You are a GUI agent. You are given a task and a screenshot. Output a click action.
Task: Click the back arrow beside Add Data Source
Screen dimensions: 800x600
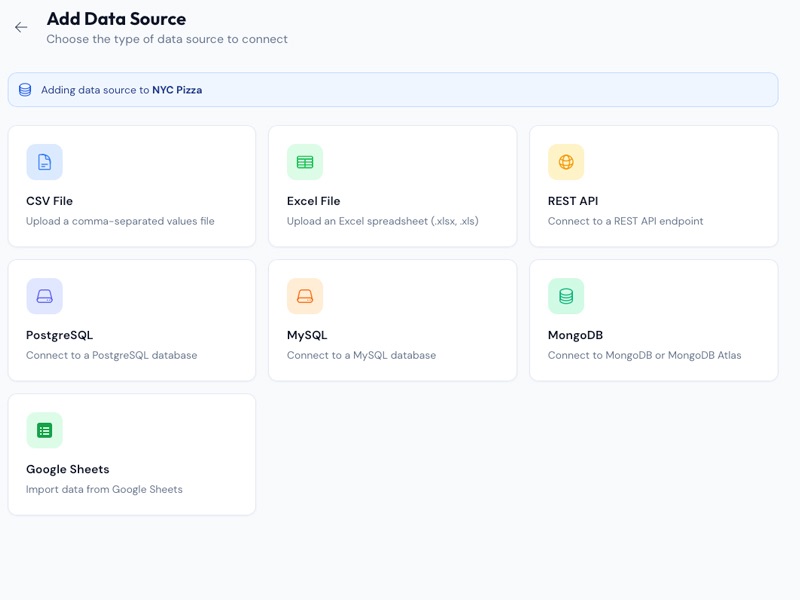point(21,27)
